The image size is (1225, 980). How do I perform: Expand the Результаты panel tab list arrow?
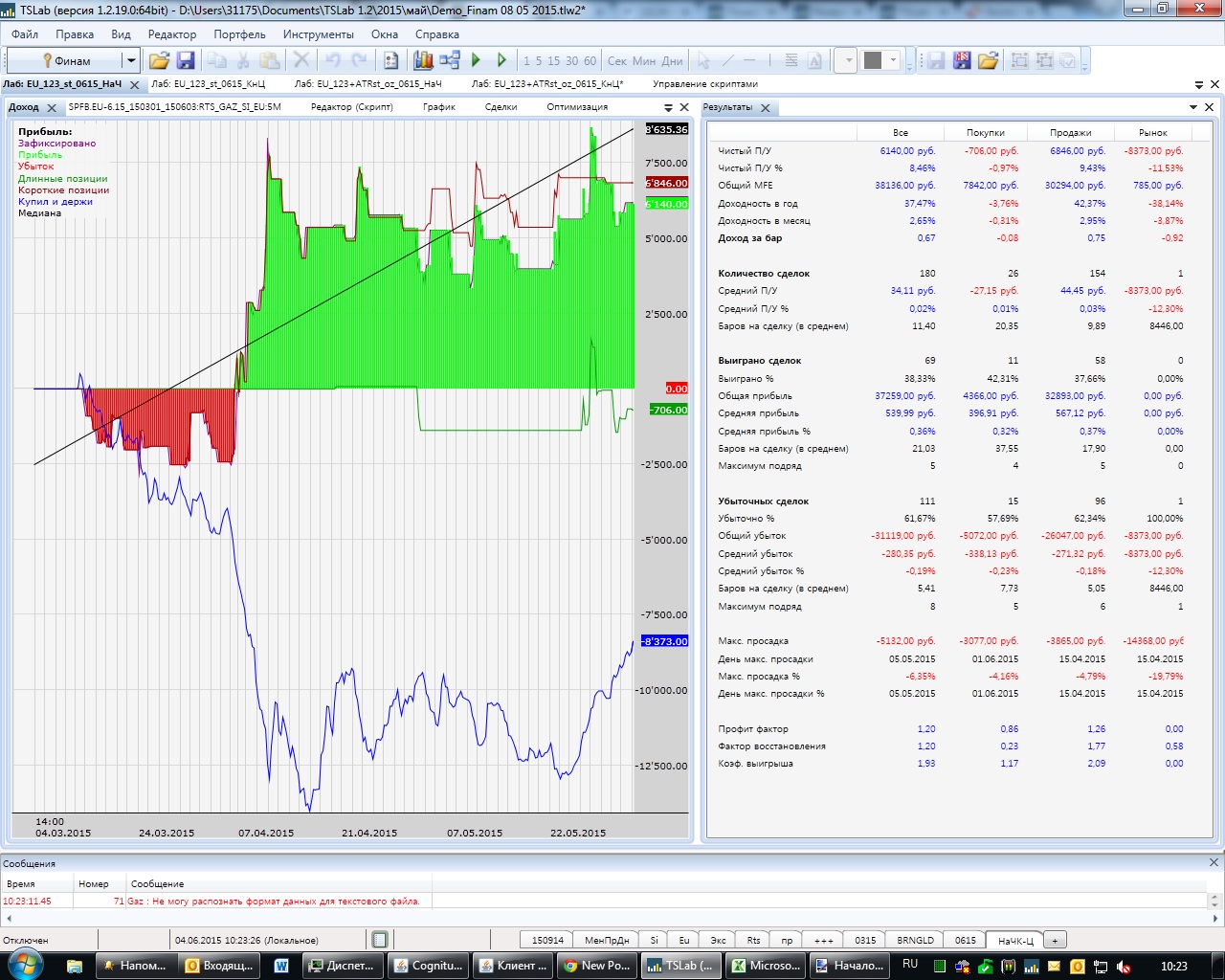coord(1193,107)
